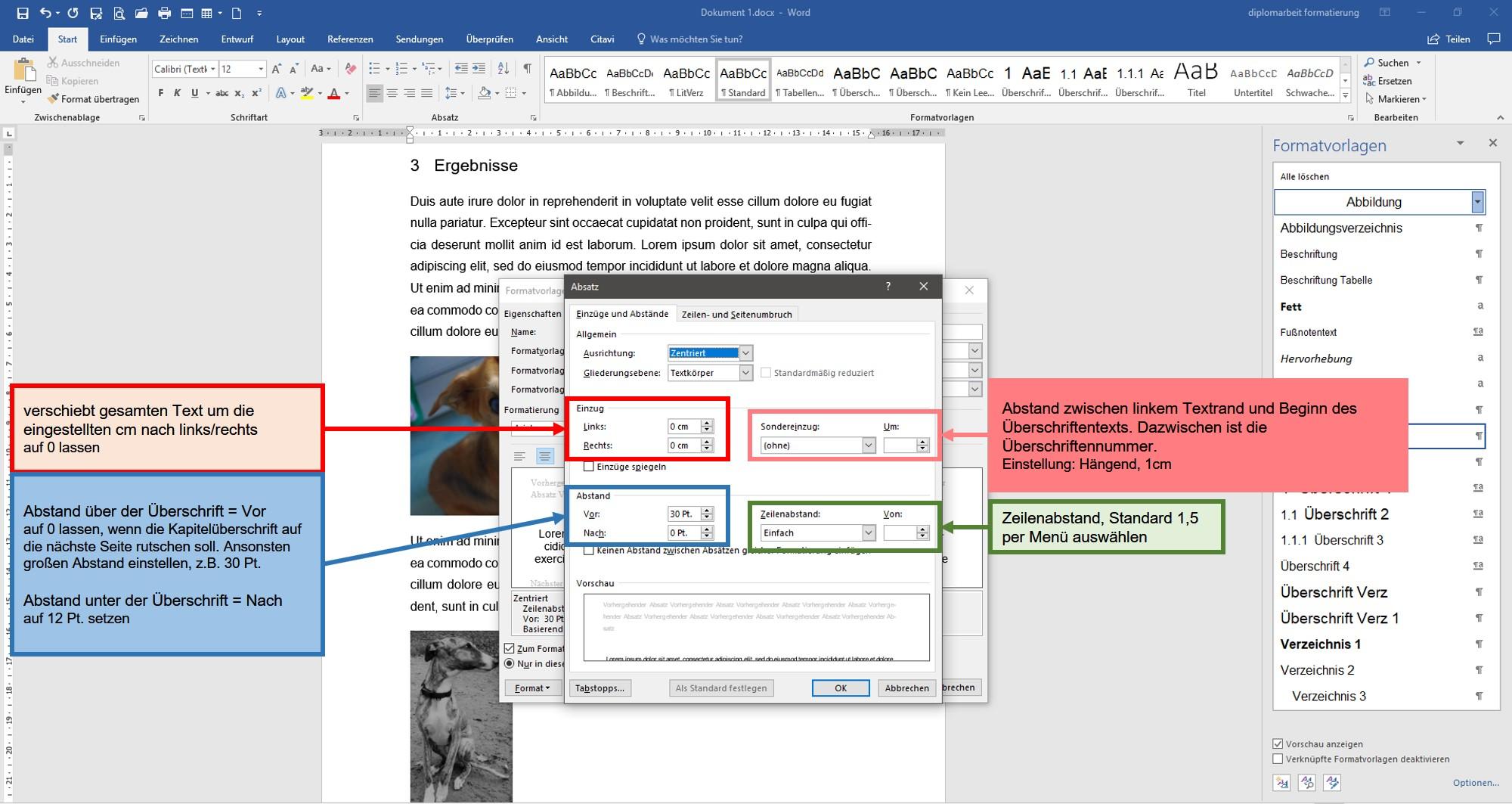
Task: Center text using ribbon align center icon
Action: click(392, 93)
